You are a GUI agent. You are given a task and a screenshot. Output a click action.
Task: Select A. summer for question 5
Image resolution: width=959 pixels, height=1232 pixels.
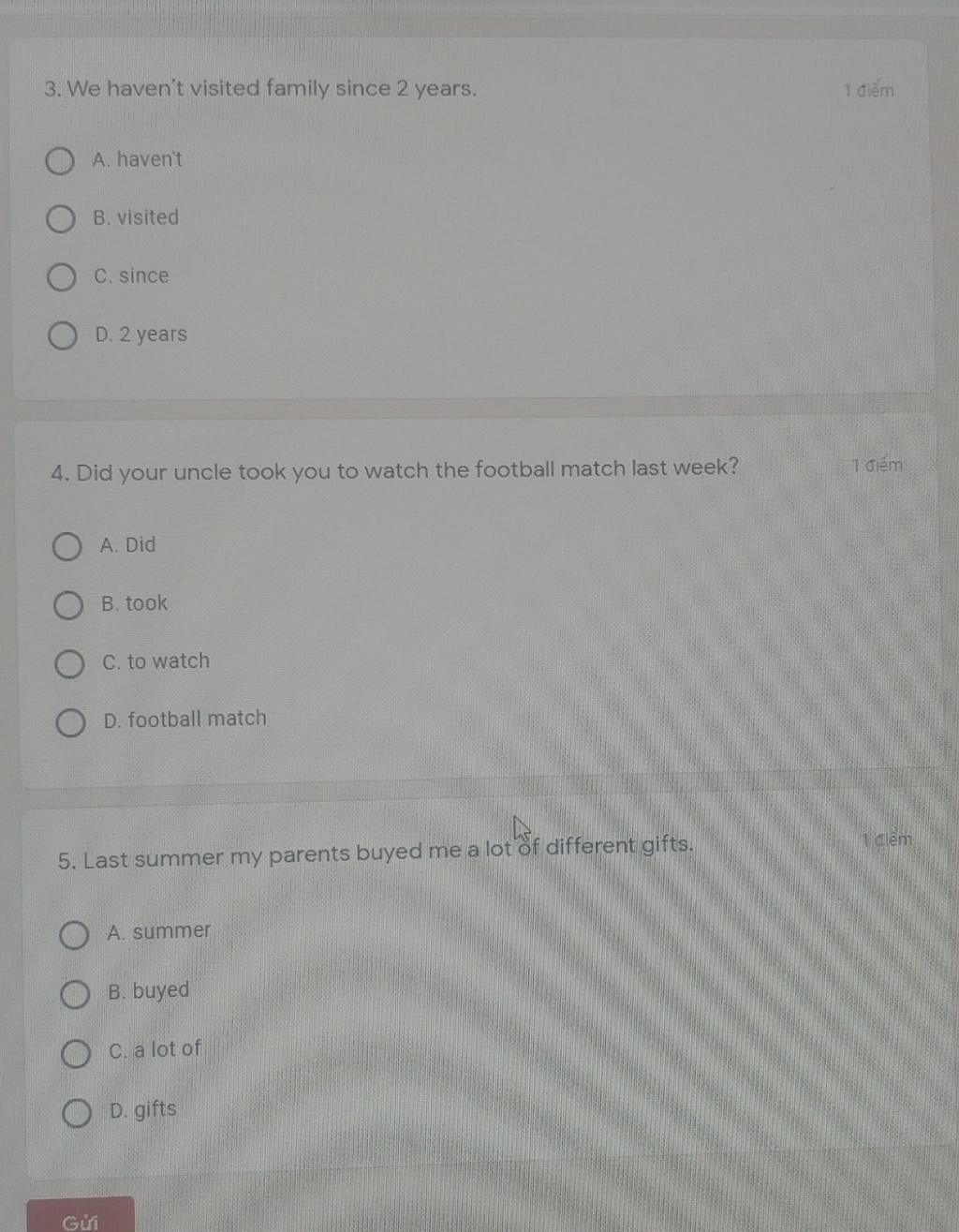[74, 934]
